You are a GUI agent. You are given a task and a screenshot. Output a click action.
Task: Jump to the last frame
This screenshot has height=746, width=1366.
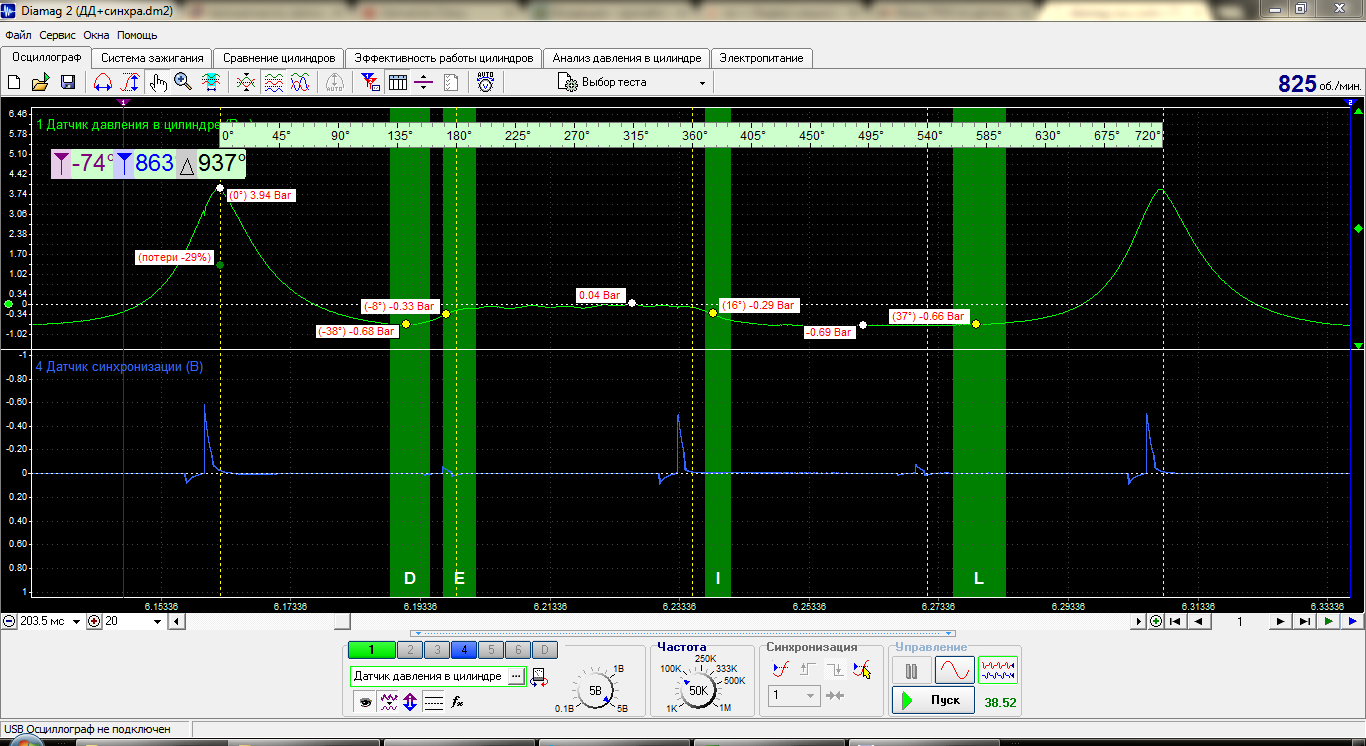1304,621
